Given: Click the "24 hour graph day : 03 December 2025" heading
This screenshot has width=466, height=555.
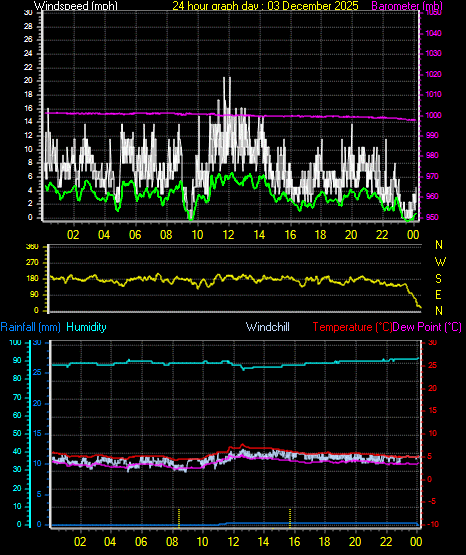Looking at the screenshot, I should coord(265,5).
